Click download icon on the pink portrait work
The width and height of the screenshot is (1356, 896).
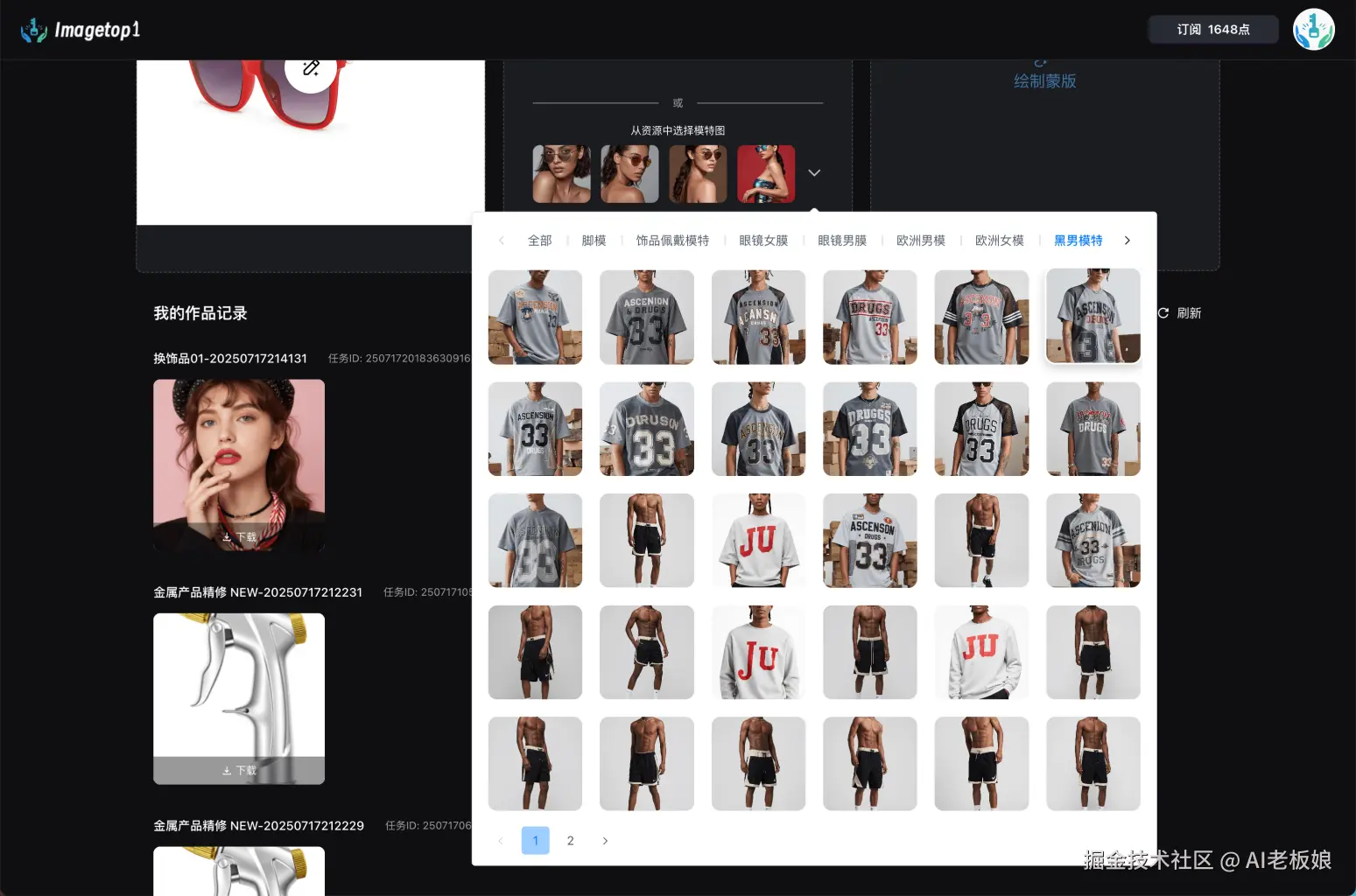click(227, 537)
